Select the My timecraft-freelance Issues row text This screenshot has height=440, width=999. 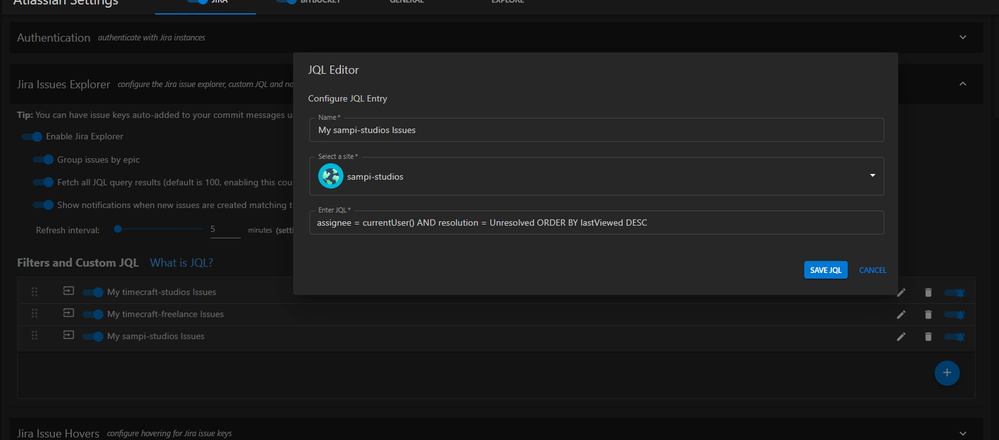point(165,315)
